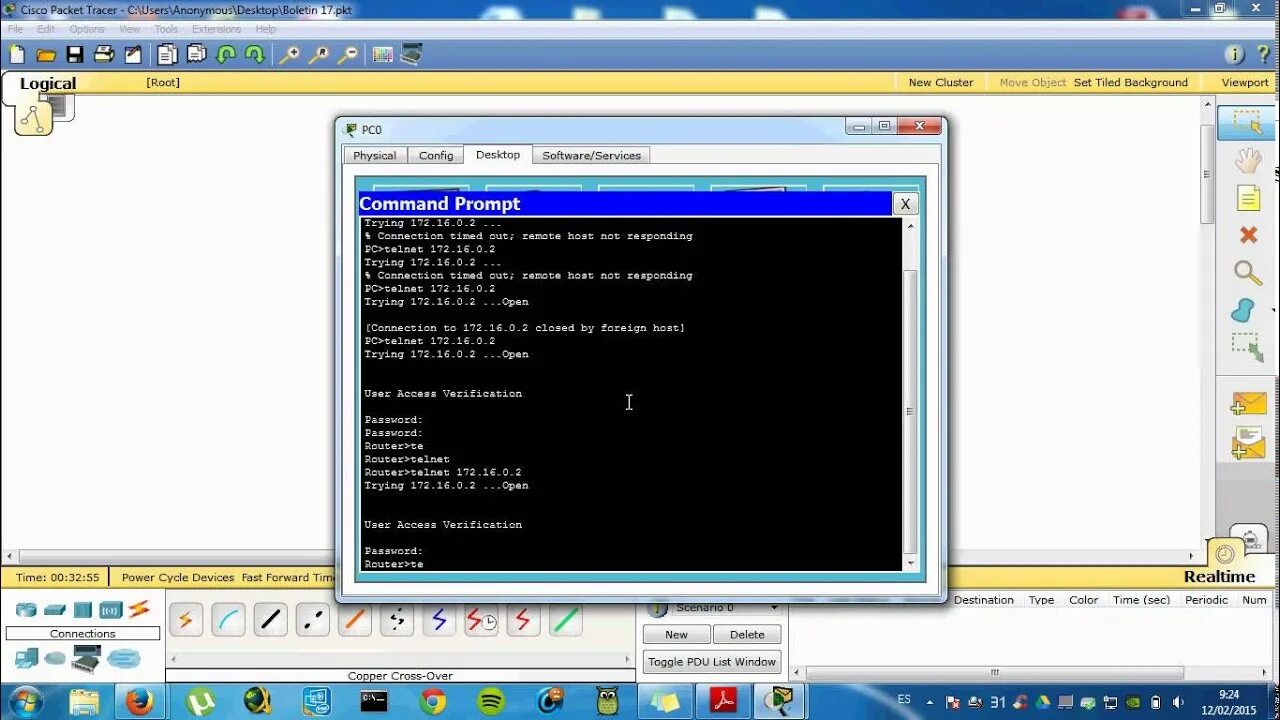
Task: Open the Custom Devices dialog icon
Action: (x=412, y=55)
